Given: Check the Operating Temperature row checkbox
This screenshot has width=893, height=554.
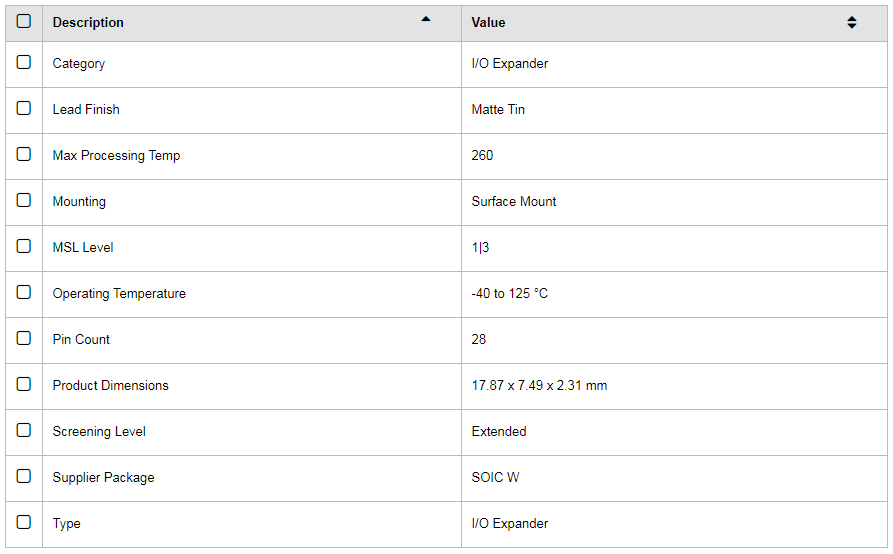Looking at the screenshot, I should [x=24, y=292].
